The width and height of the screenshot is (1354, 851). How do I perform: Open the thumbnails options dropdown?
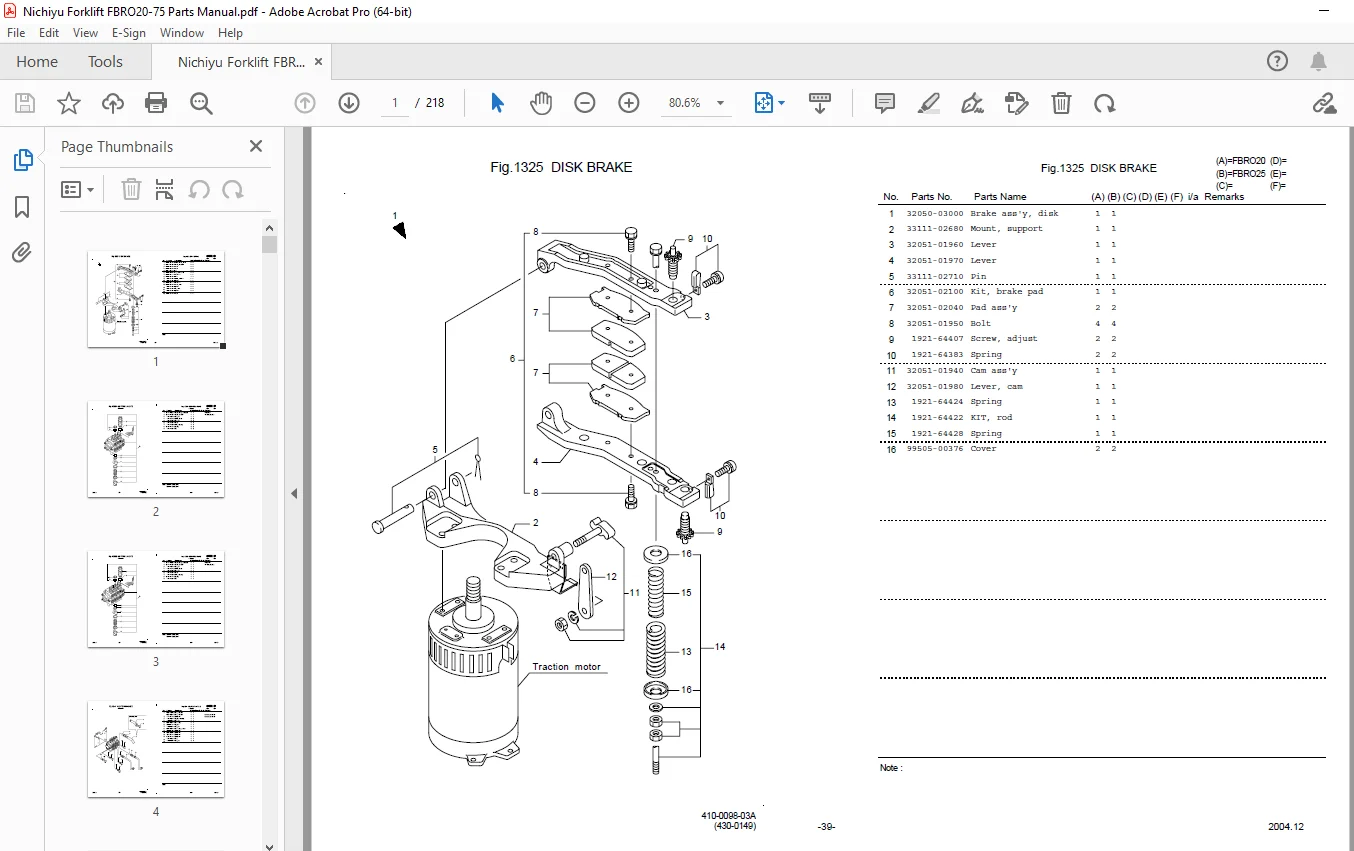(78, 189)
